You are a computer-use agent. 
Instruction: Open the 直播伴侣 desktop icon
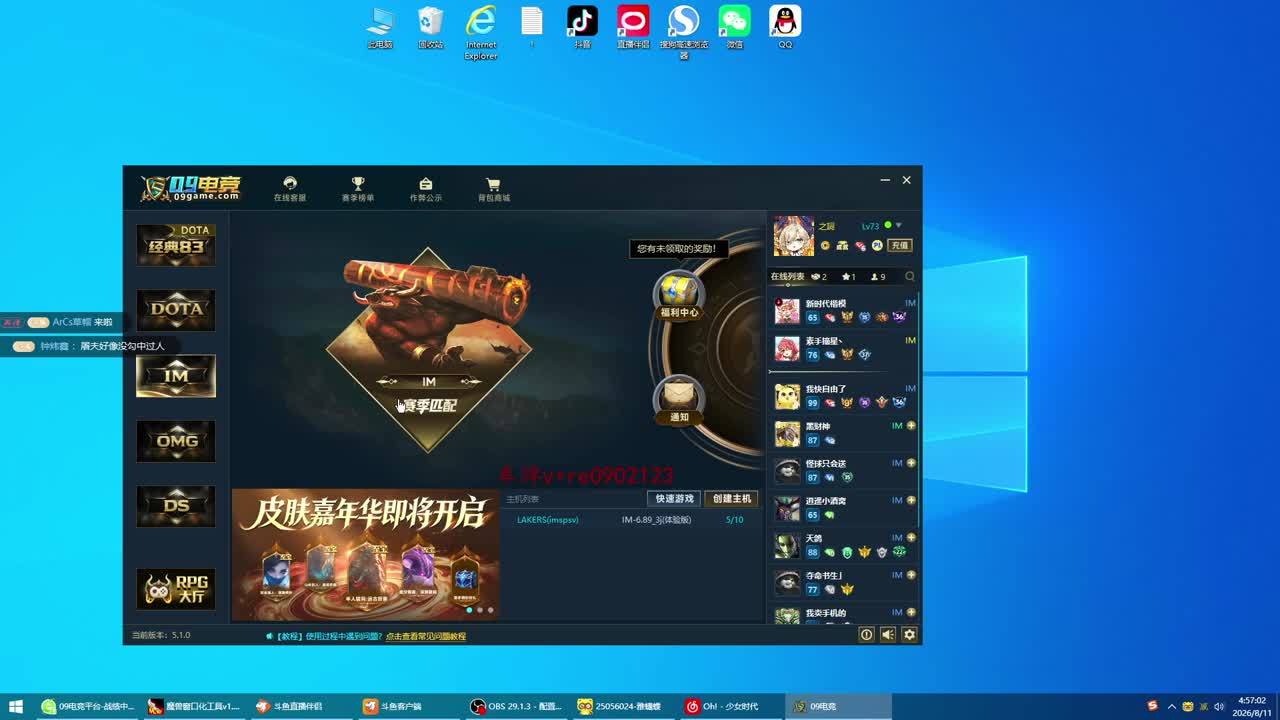click(x=633, y=28)
